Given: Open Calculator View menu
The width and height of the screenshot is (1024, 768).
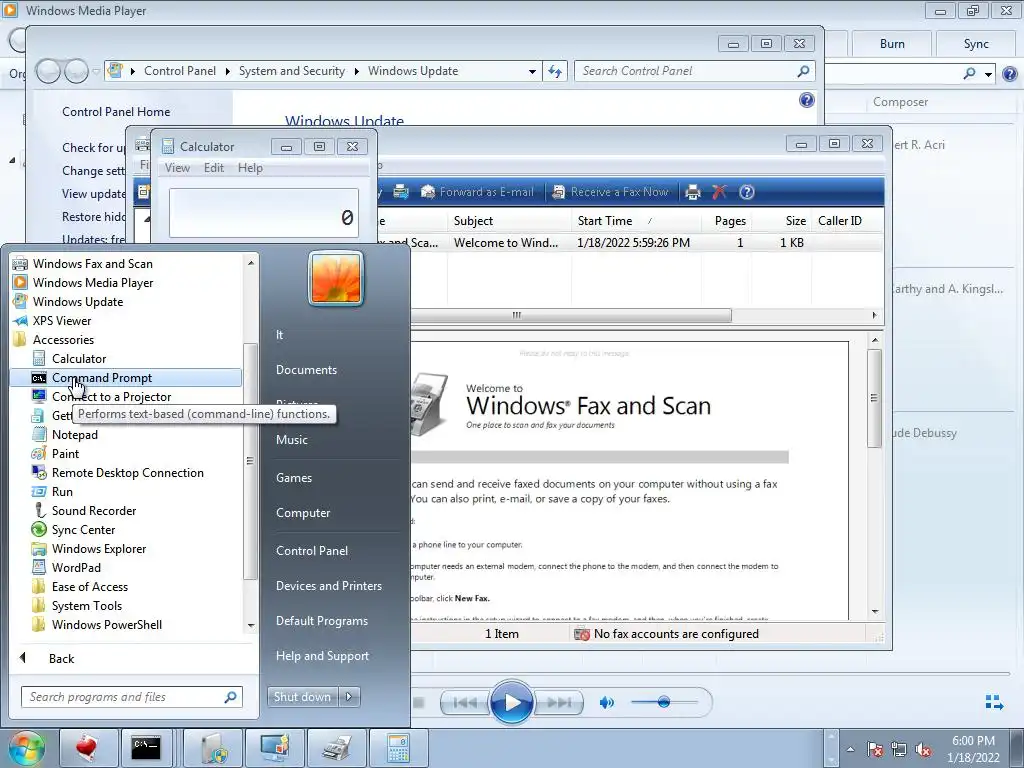Looking at the screenshot, I should click(177, 168).
